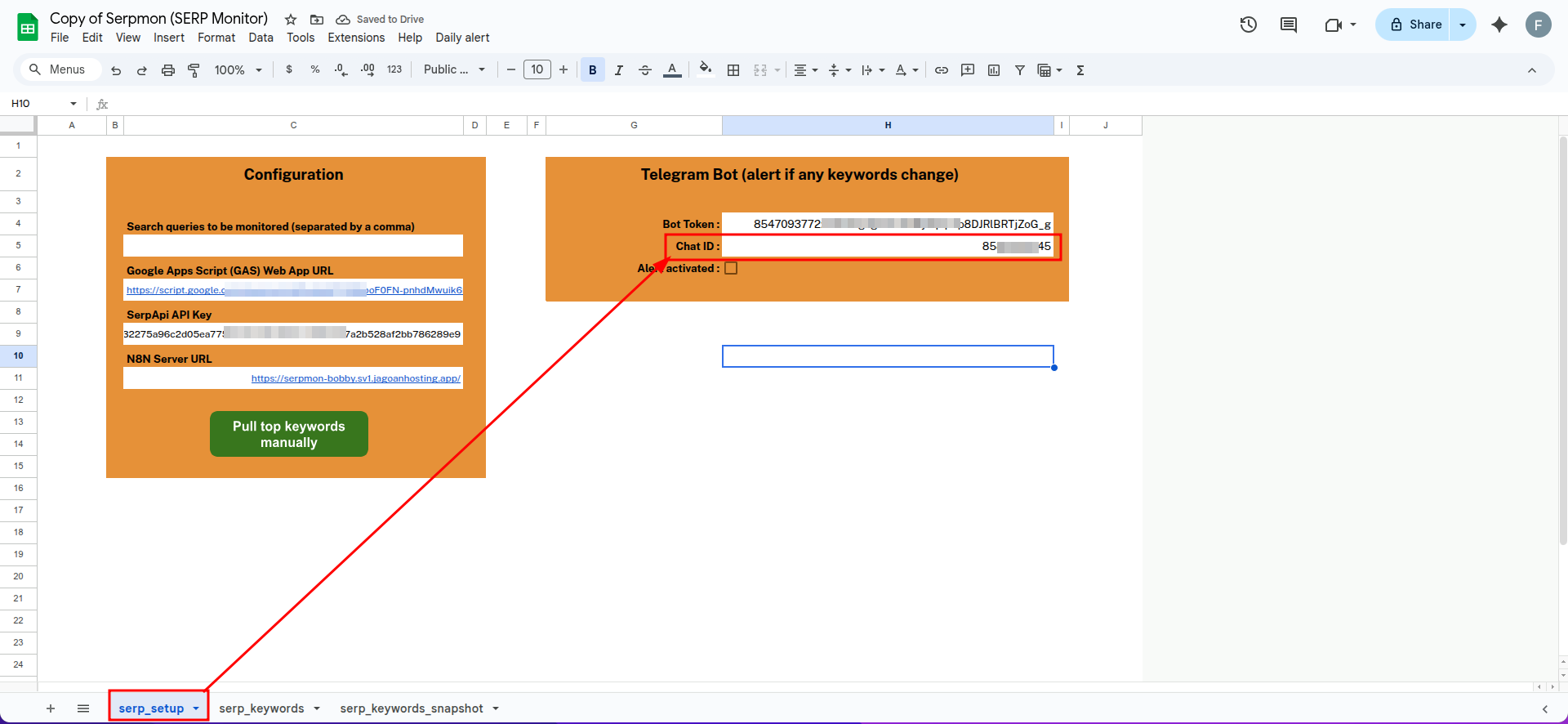Viewport: 1568px width, 724px height.
Task: Switch to serp_keywords_snapshot tab
Action: (x=411, y=708)
